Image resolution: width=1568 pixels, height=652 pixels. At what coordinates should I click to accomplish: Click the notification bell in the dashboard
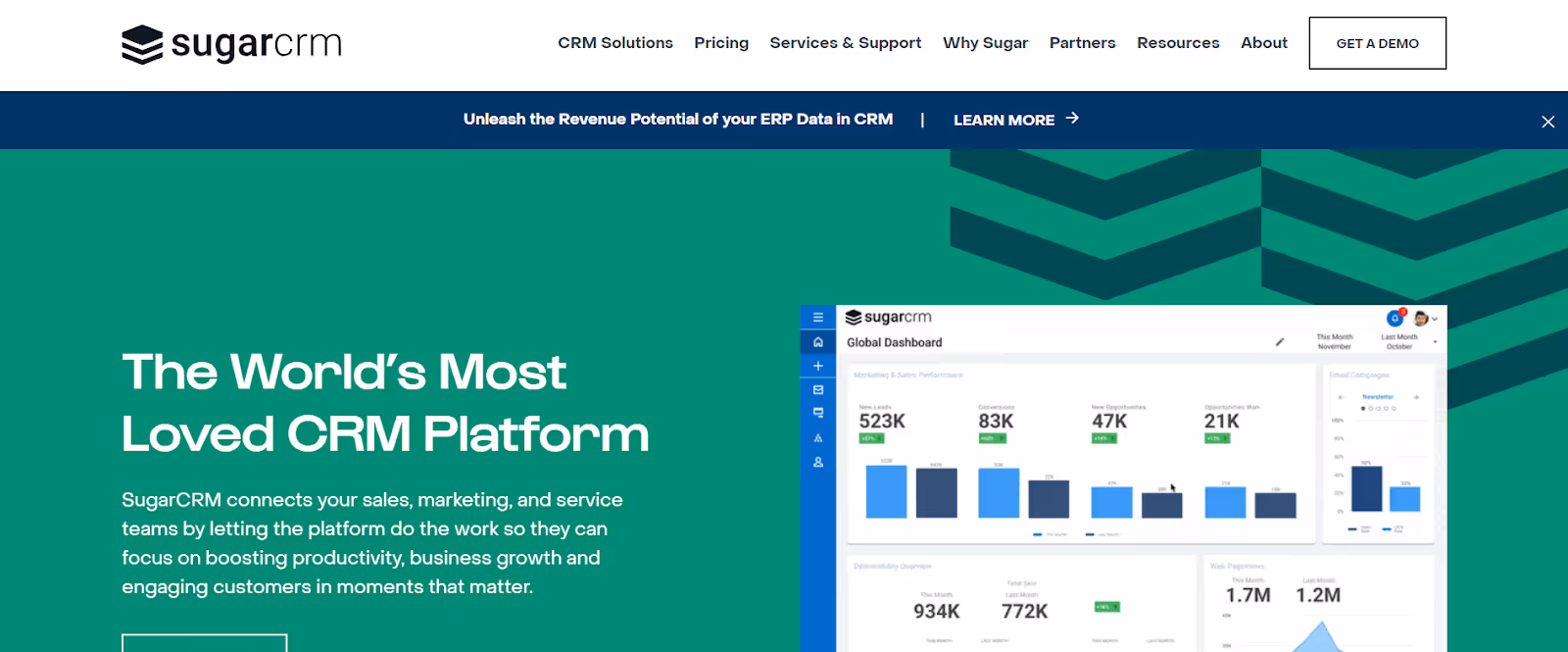1396,318
